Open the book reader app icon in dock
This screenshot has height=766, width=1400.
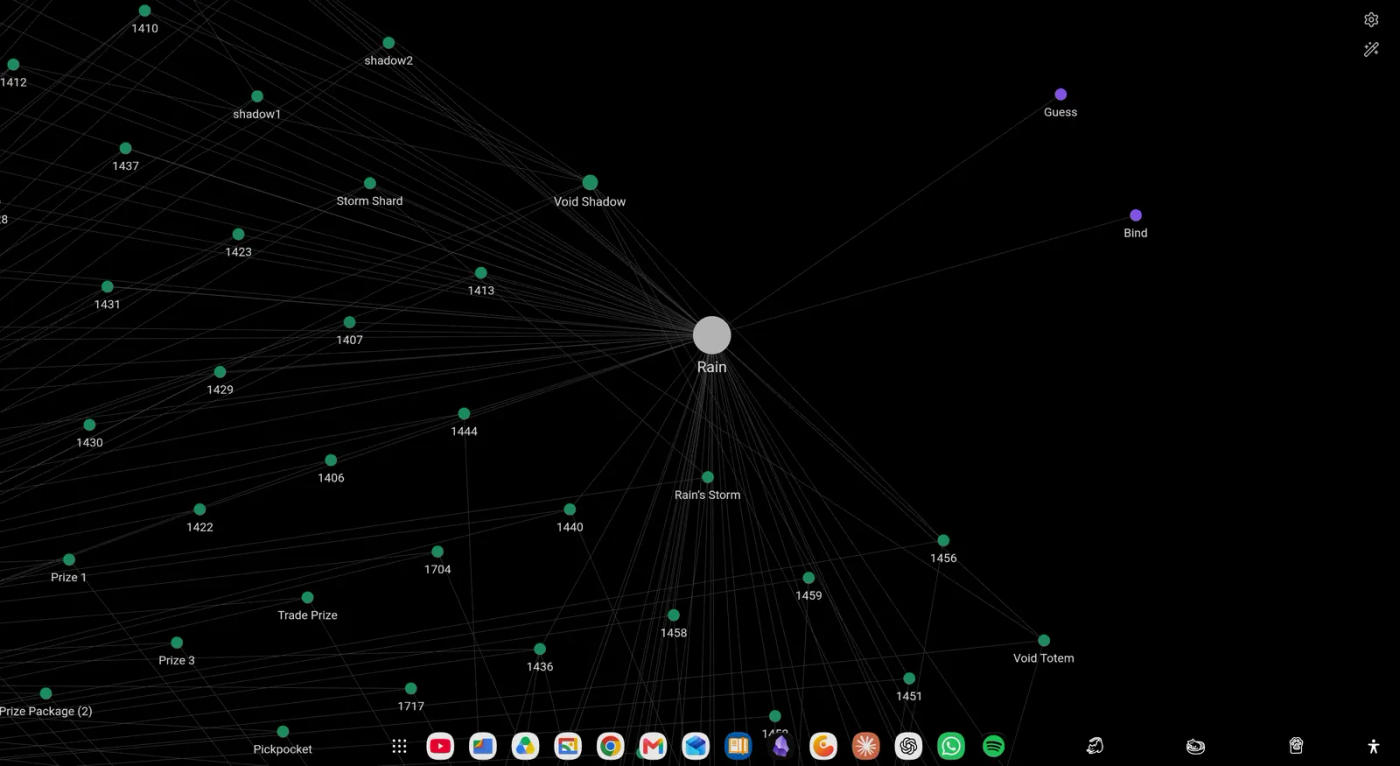(x=738, y=746)
